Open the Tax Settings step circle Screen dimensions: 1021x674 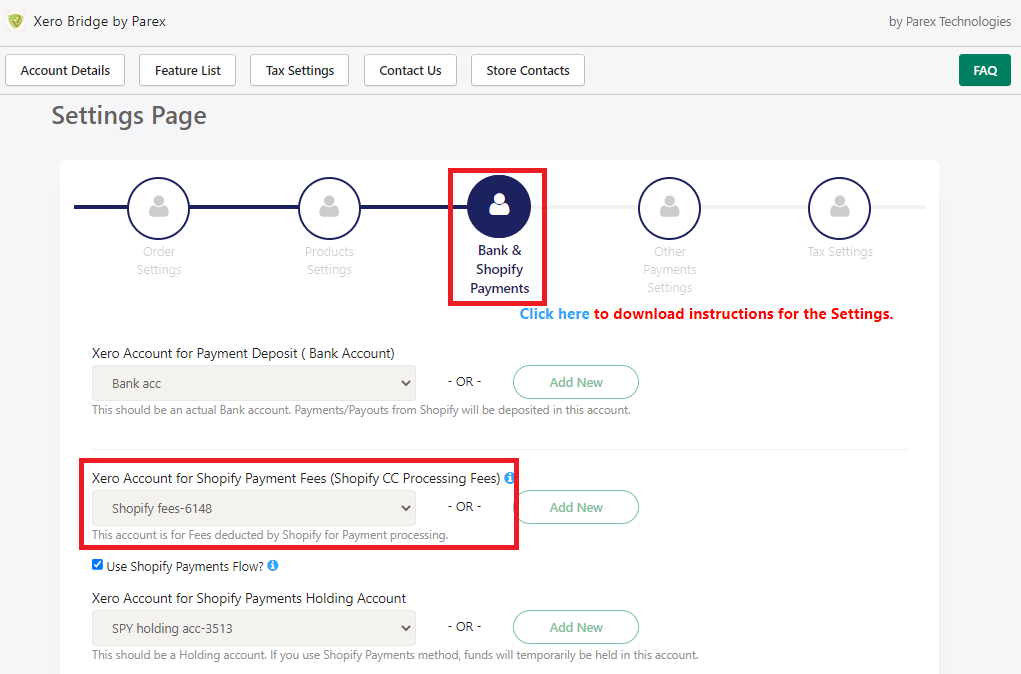click(x=839, y=208)
